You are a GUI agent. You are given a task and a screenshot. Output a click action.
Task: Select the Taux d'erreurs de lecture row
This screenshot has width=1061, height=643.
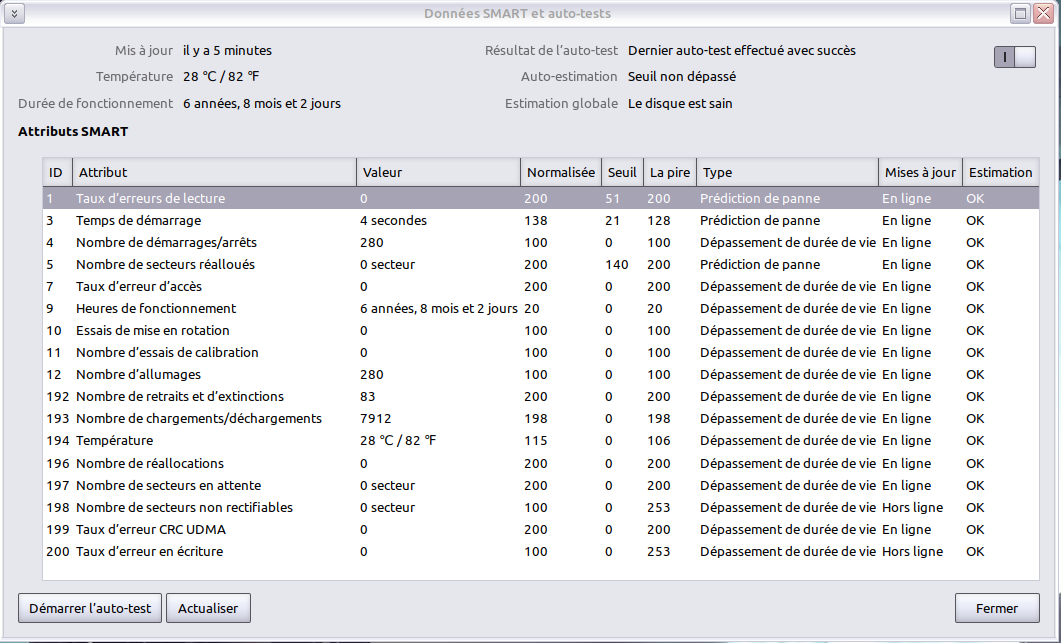pos(541,198)
